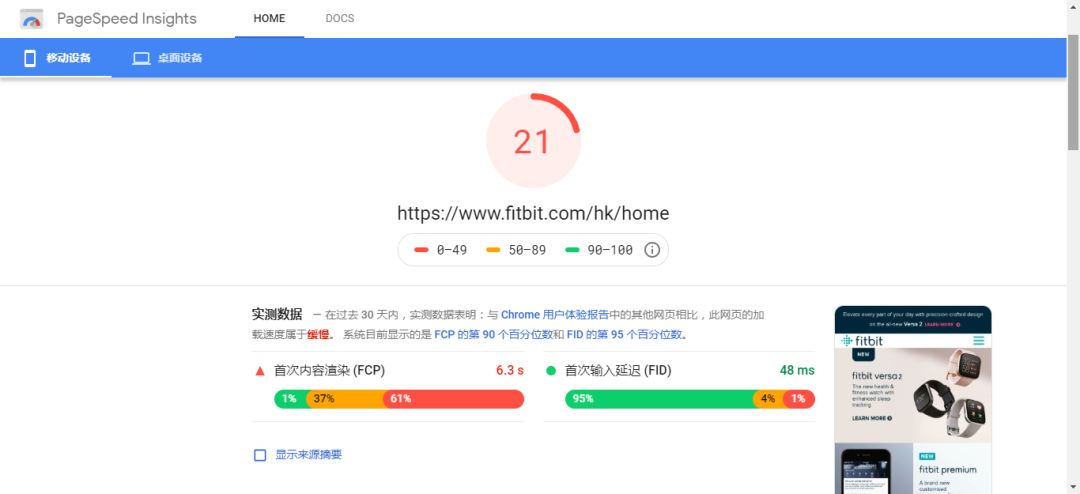Click the fitbit logo in thumbnail

click(862, 340)
